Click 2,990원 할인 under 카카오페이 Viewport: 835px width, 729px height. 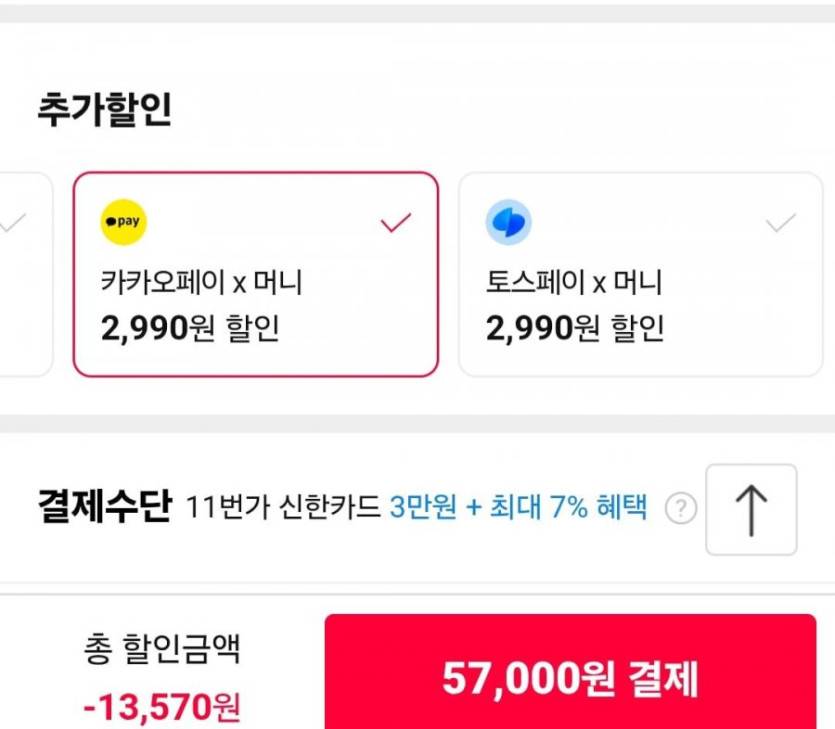[190, 328]
